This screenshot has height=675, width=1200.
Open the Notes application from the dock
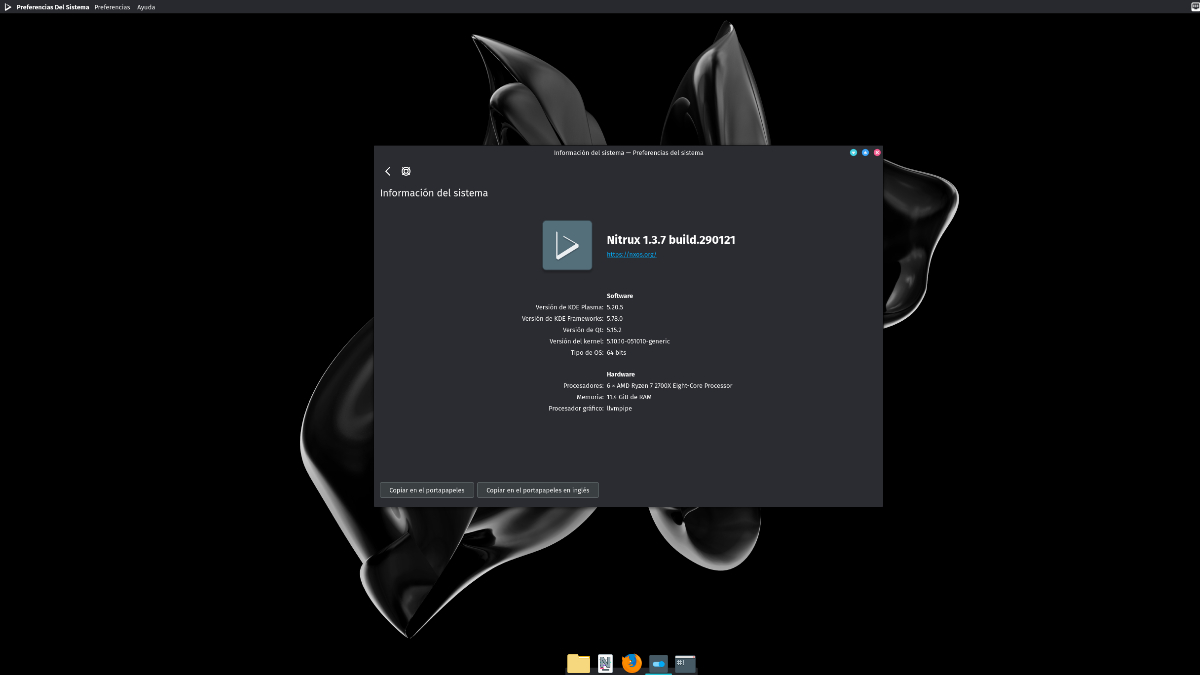click(x=605, y=663)
